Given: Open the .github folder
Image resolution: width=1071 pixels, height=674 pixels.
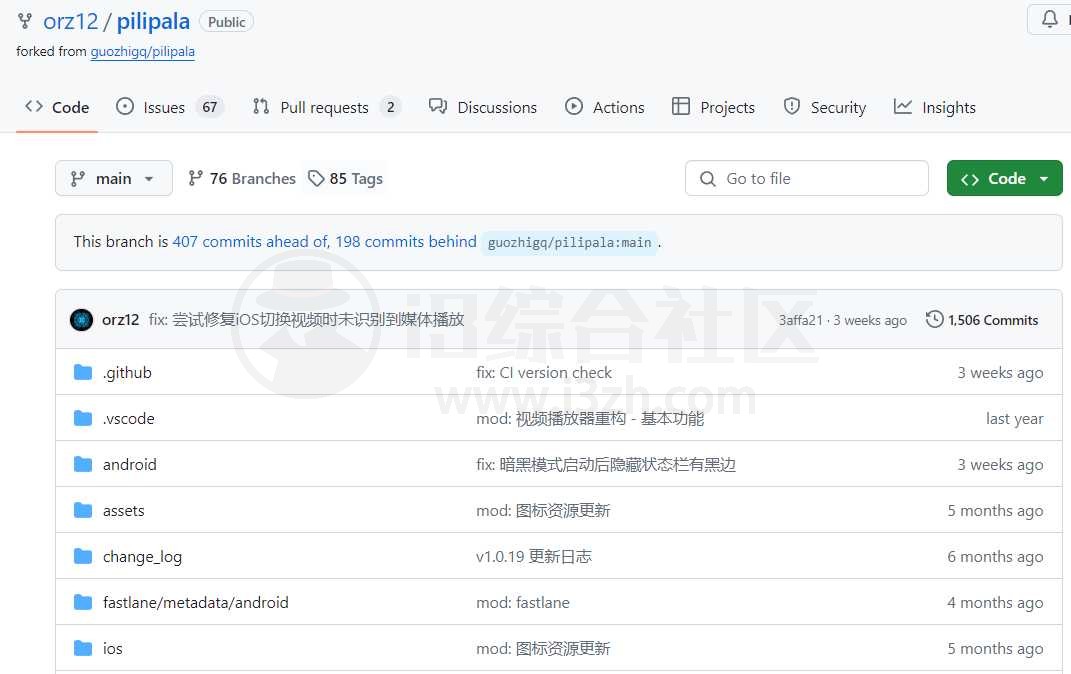Looking at the screenshot, I should [x=128, y=372].
